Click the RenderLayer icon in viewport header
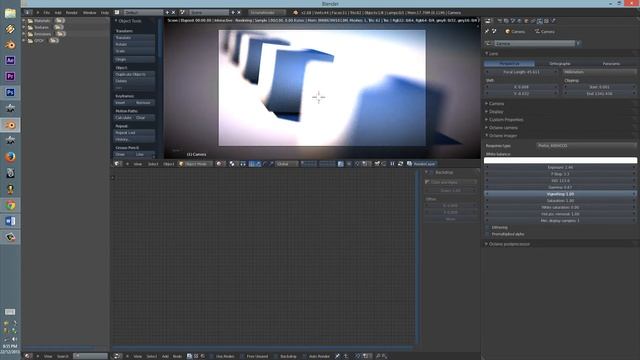This screenshot has height=360, width=640. [x=409, y=164]
